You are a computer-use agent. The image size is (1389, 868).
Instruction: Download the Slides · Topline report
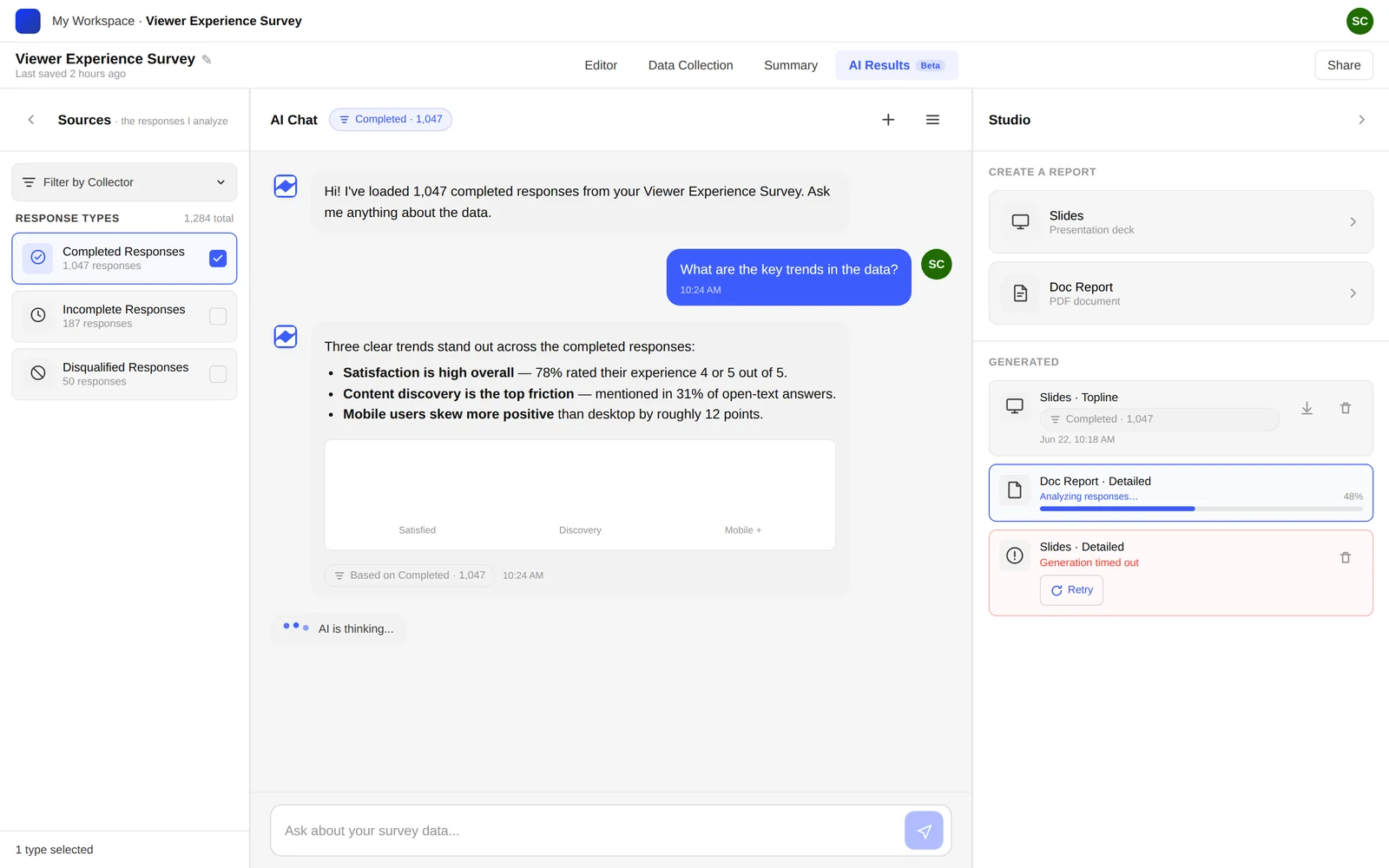pos(1307,408)
